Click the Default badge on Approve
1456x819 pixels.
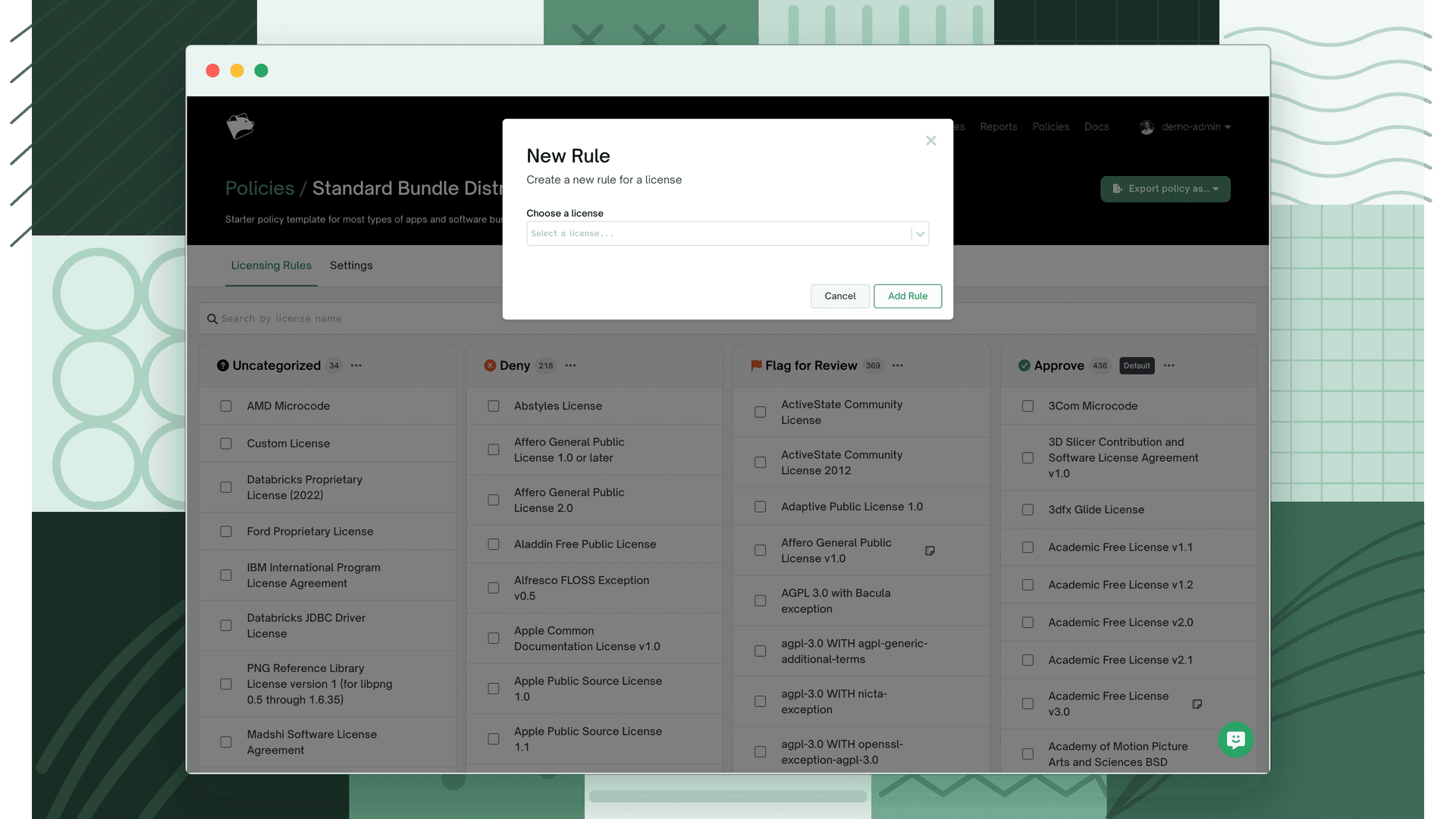[1136, 366]
